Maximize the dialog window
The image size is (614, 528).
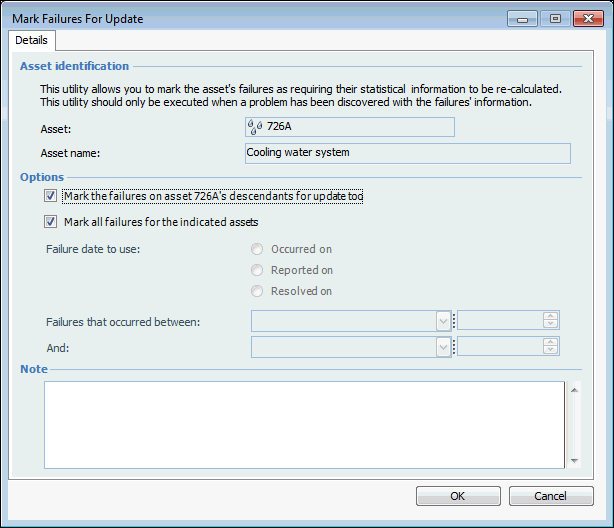click(555, 18)
